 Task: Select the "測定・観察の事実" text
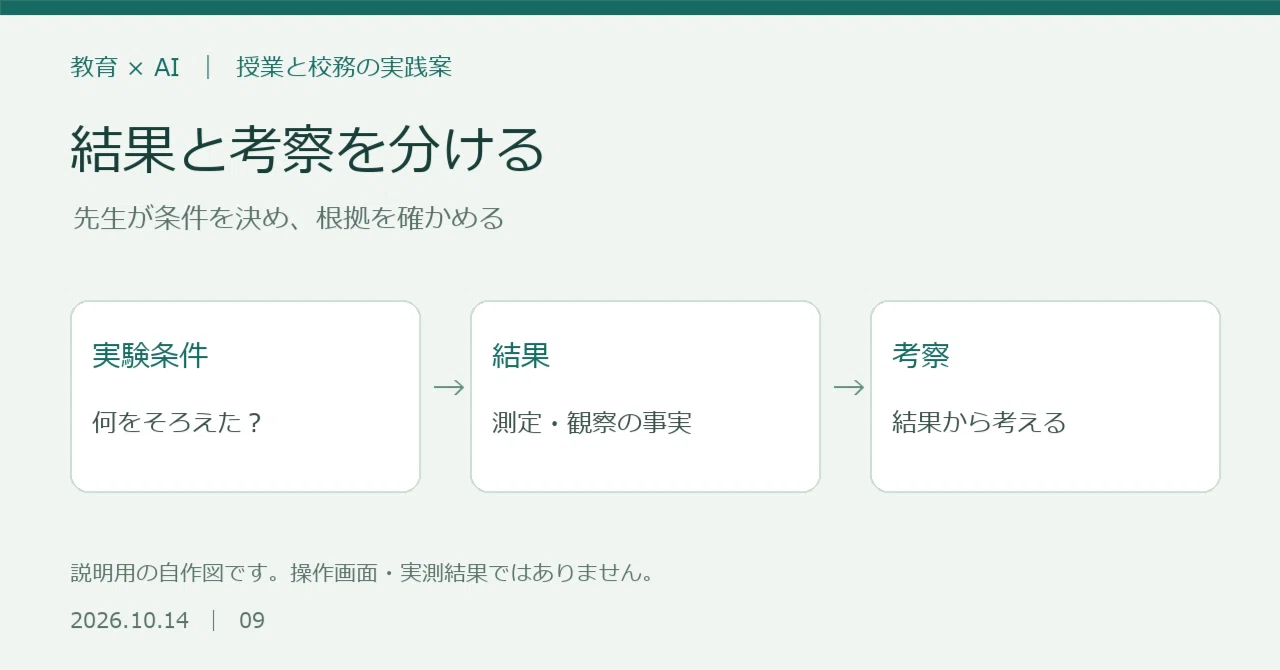click(x=592, y=423)
